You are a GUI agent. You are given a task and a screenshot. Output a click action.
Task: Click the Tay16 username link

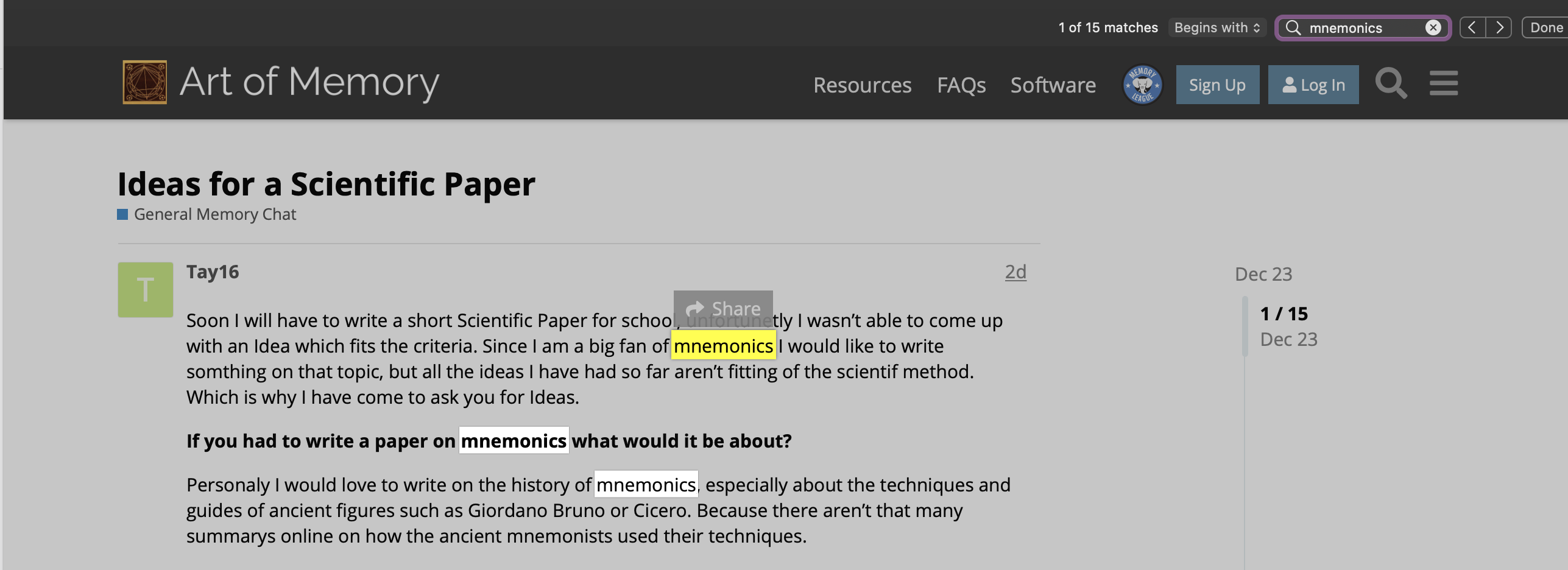tap(213, 272)
